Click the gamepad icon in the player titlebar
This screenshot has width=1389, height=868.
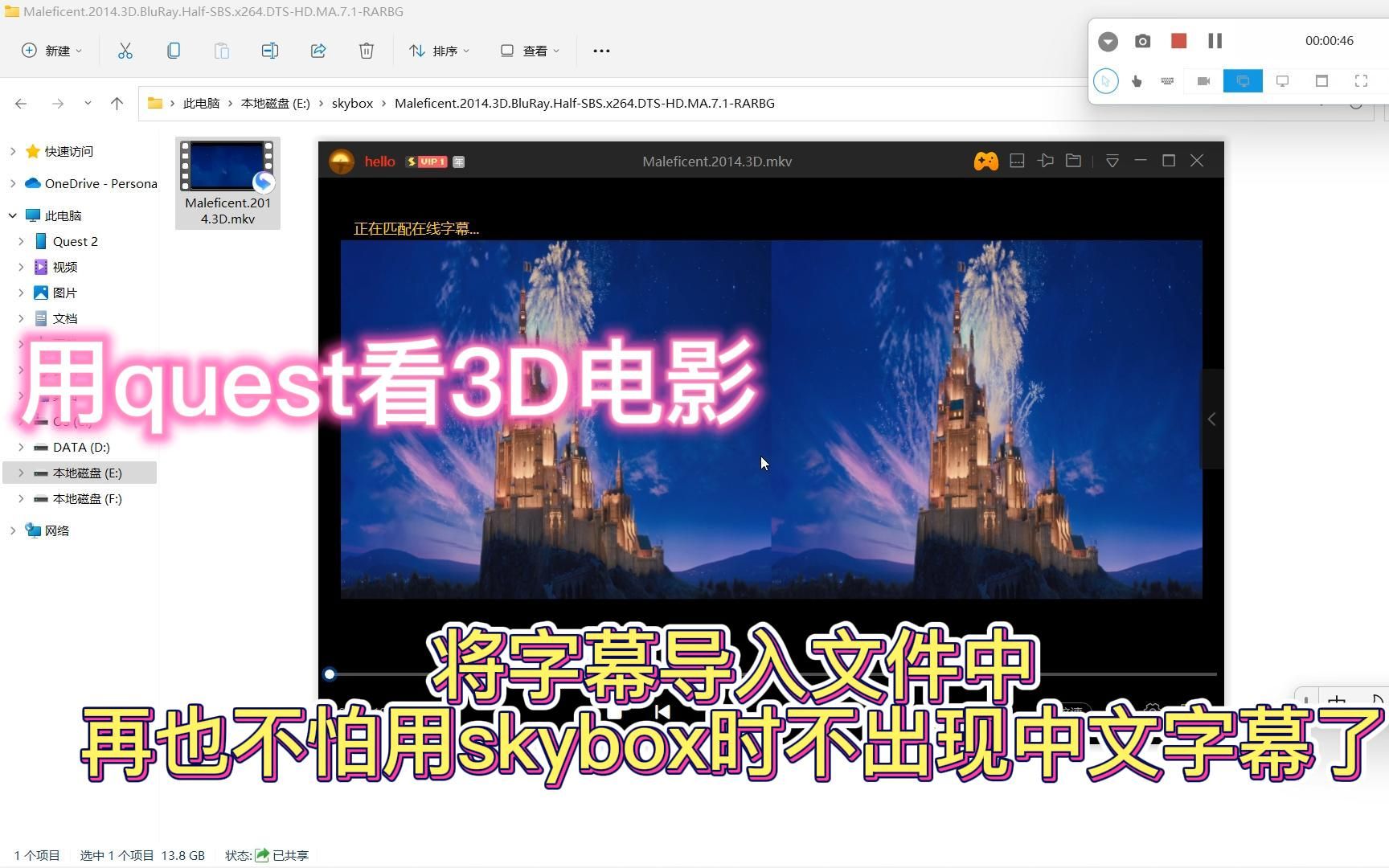point(985,161)
